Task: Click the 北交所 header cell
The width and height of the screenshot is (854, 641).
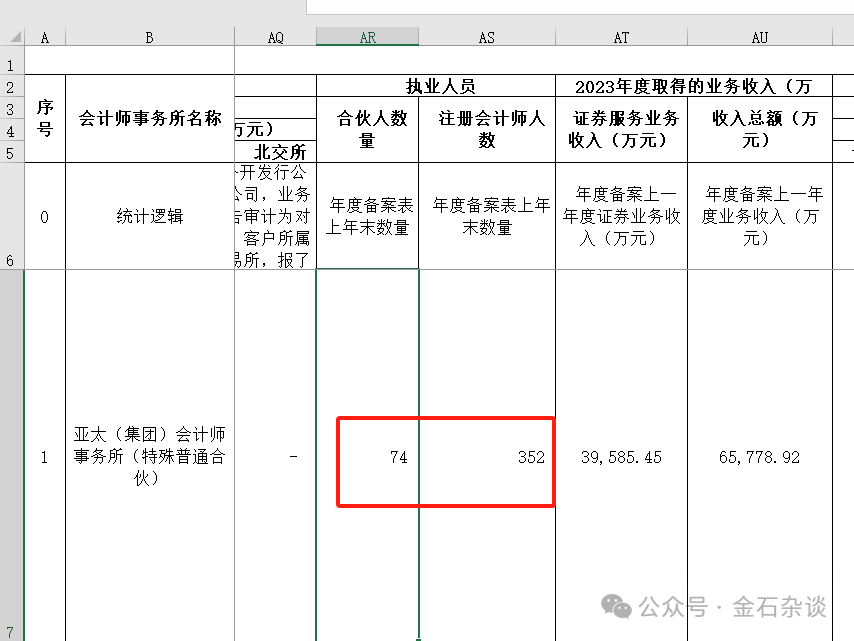Action: (276, 151)
